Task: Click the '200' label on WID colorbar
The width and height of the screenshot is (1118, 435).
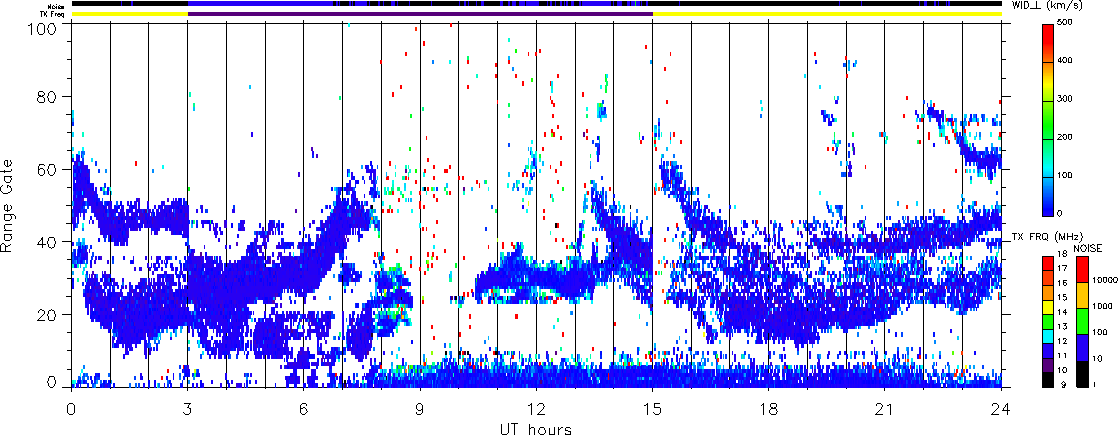Action: 1065,136
